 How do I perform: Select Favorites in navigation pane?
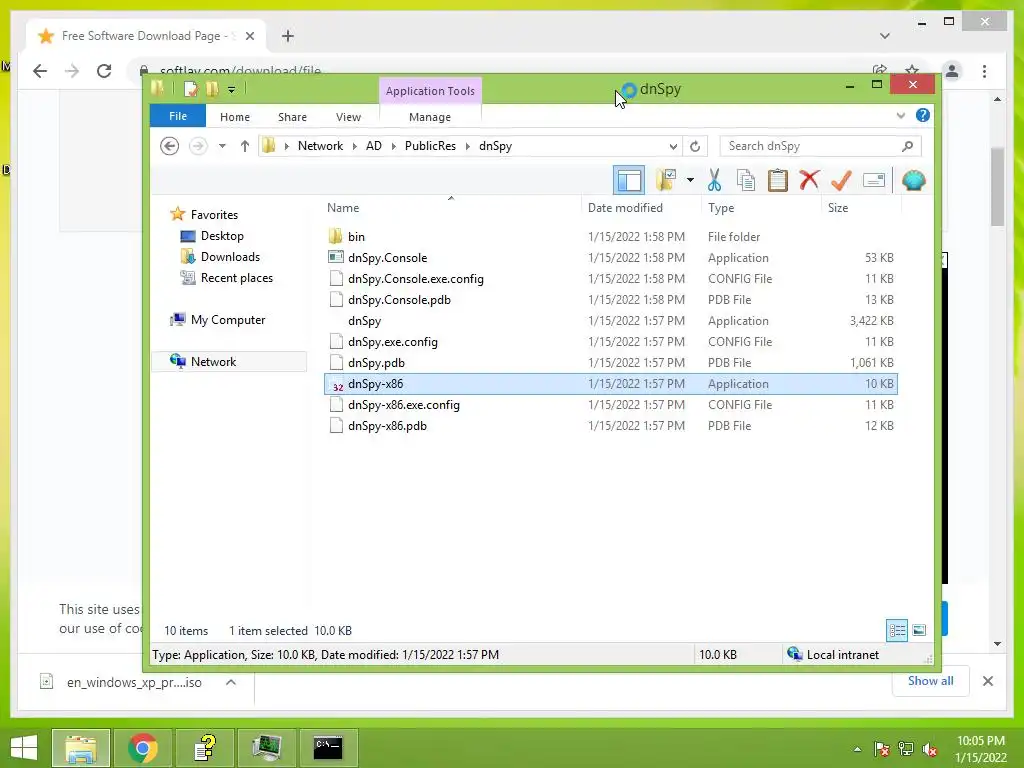[214, 214]
